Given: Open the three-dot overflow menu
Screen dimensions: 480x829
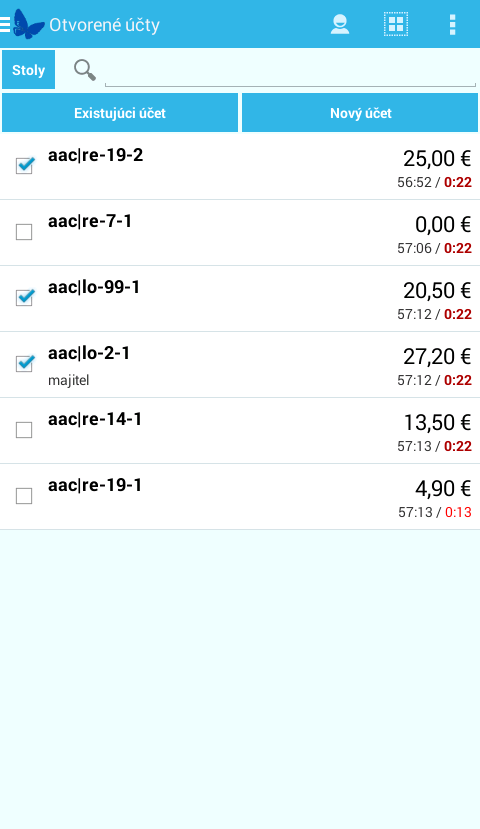Looking at the screenshot, I should [x=453, y=24].
